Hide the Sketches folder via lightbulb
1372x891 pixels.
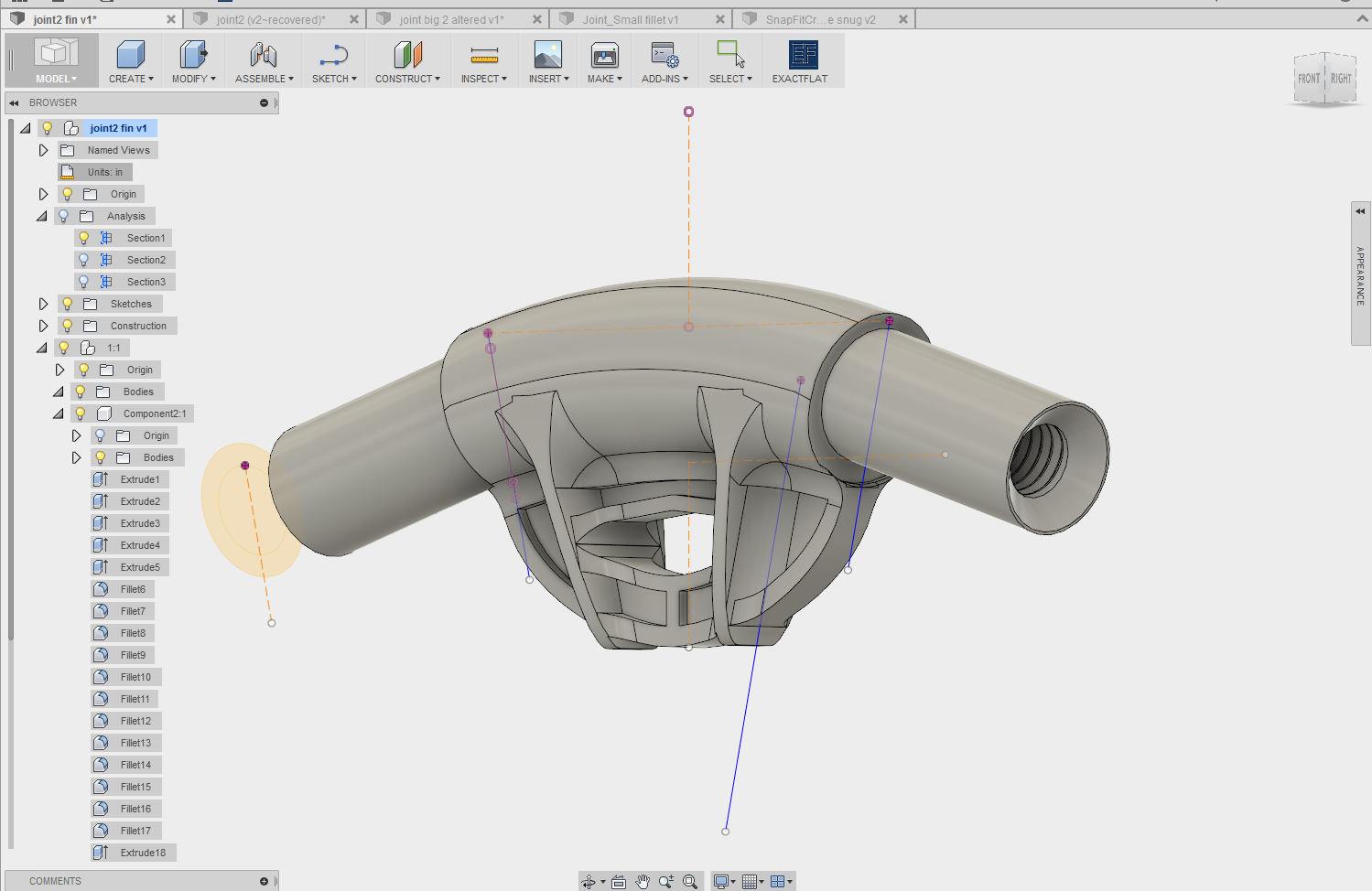coord(68,304)
